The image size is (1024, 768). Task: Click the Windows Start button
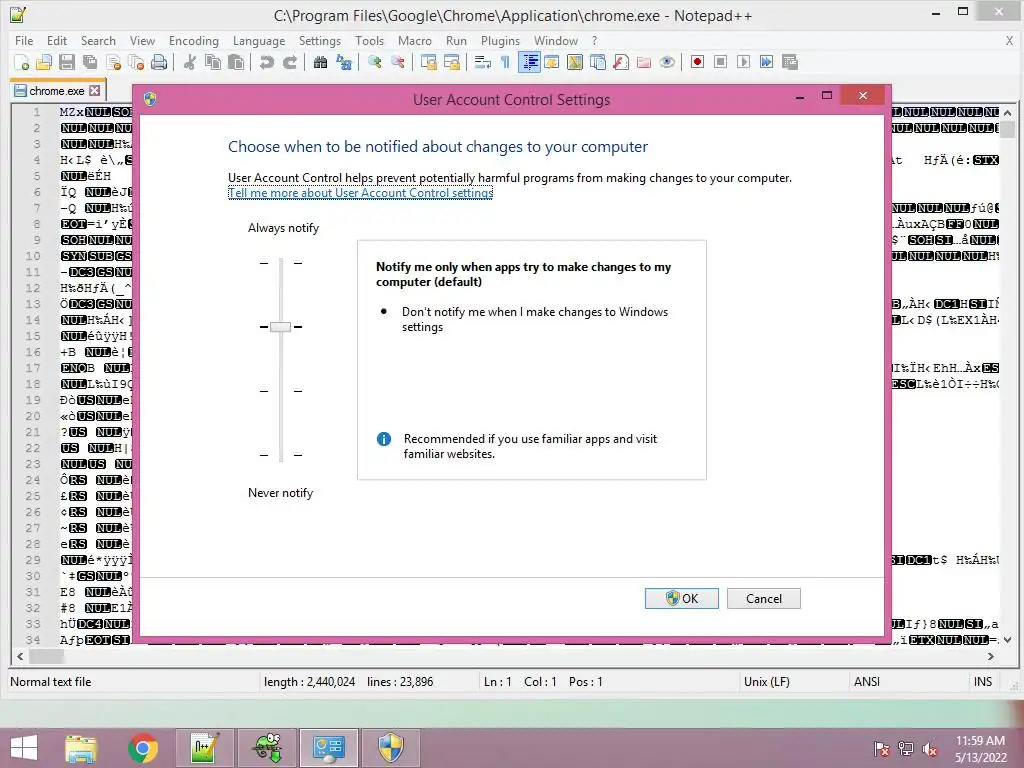tap(24, 748)
